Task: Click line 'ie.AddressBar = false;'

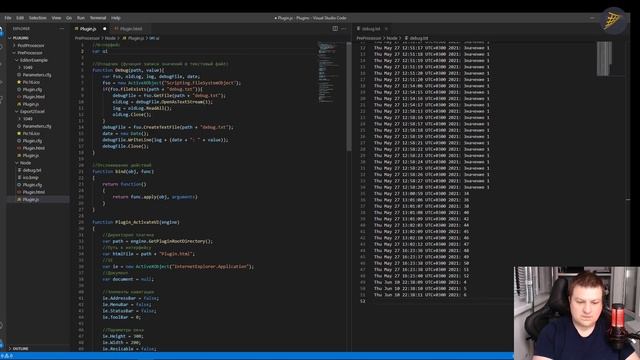Action: [131, 298]
